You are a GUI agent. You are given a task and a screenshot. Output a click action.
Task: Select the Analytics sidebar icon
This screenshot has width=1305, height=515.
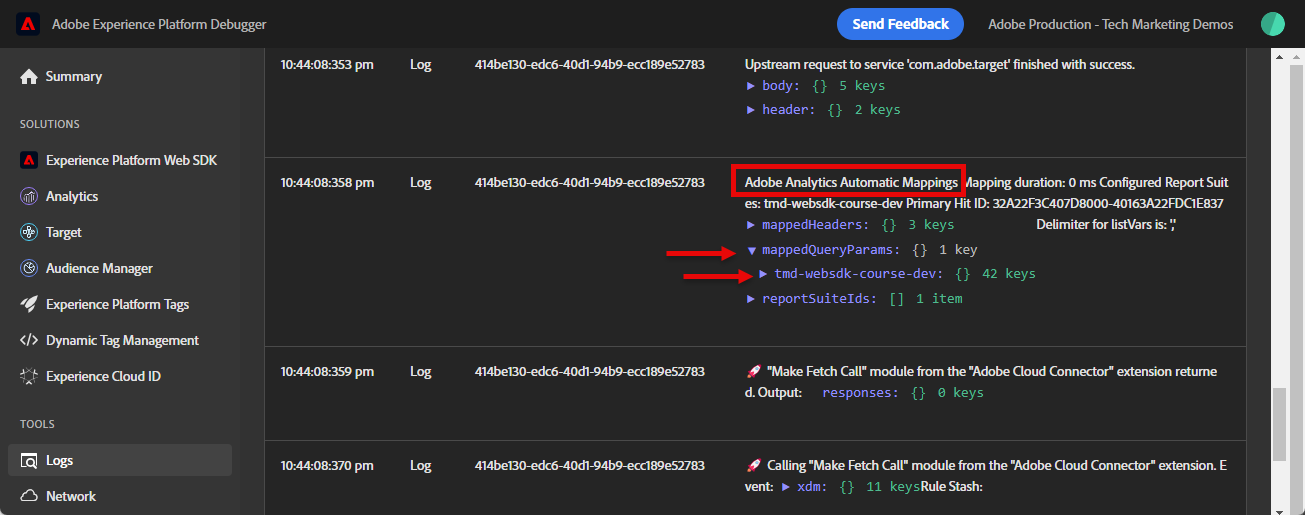click(28, 197)
